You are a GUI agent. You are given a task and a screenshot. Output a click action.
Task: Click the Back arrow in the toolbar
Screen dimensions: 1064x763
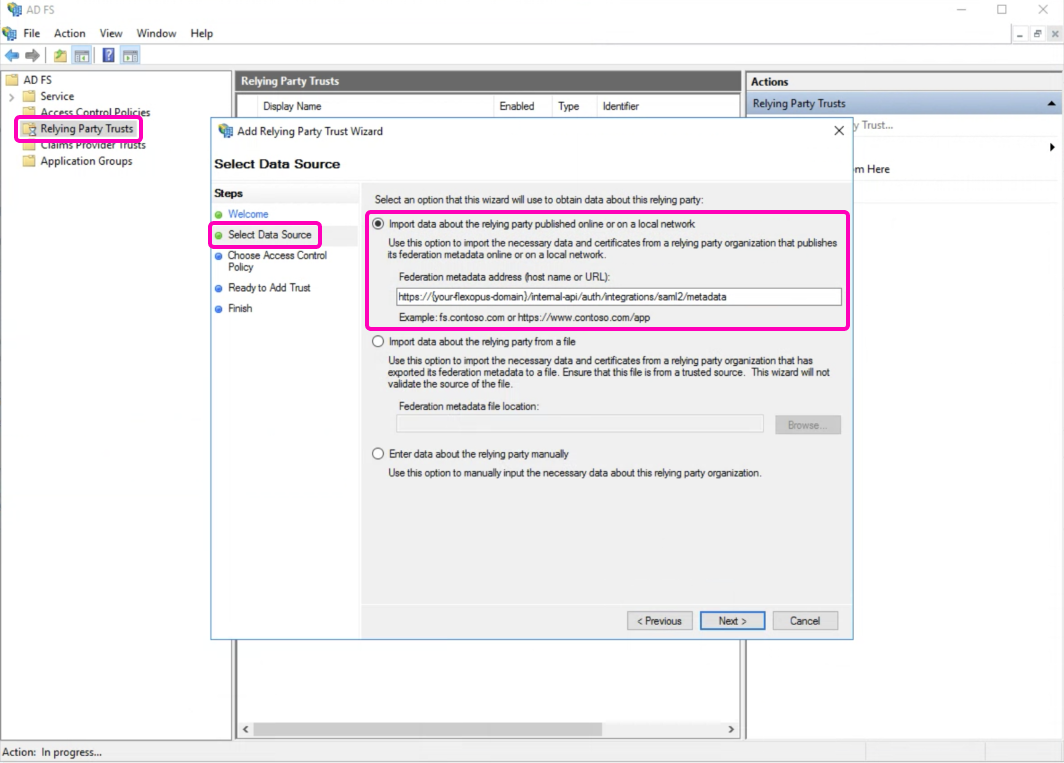[x=12, y=56]
